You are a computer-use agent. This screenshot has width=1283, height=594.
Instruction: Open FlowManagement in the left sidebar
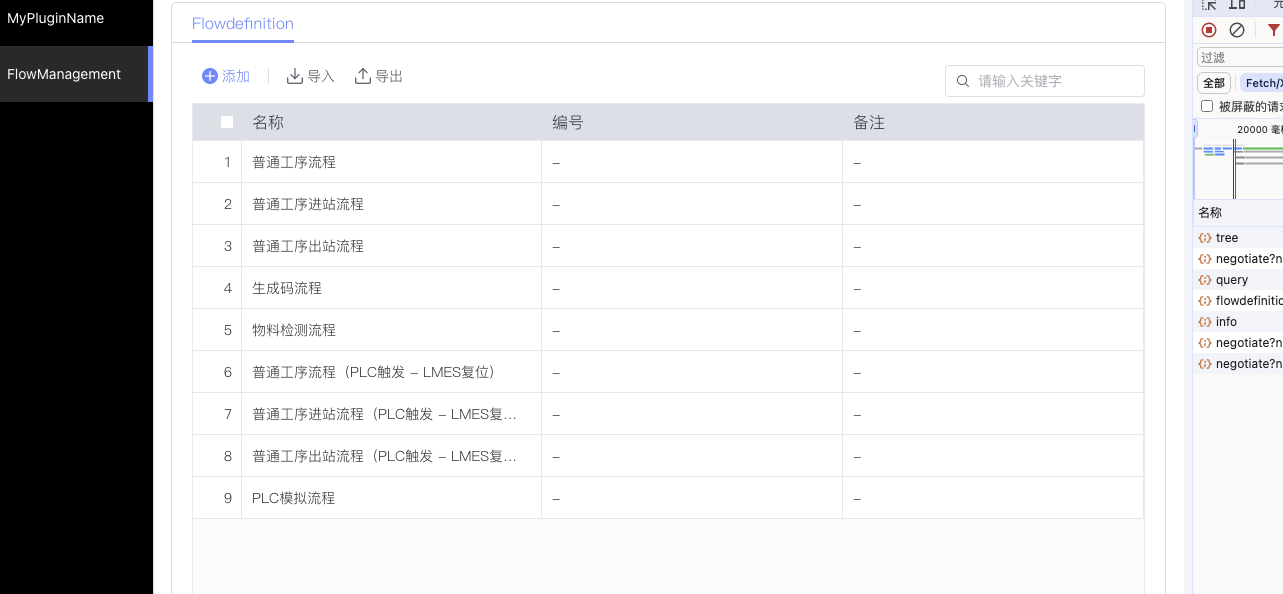point(64,74)
